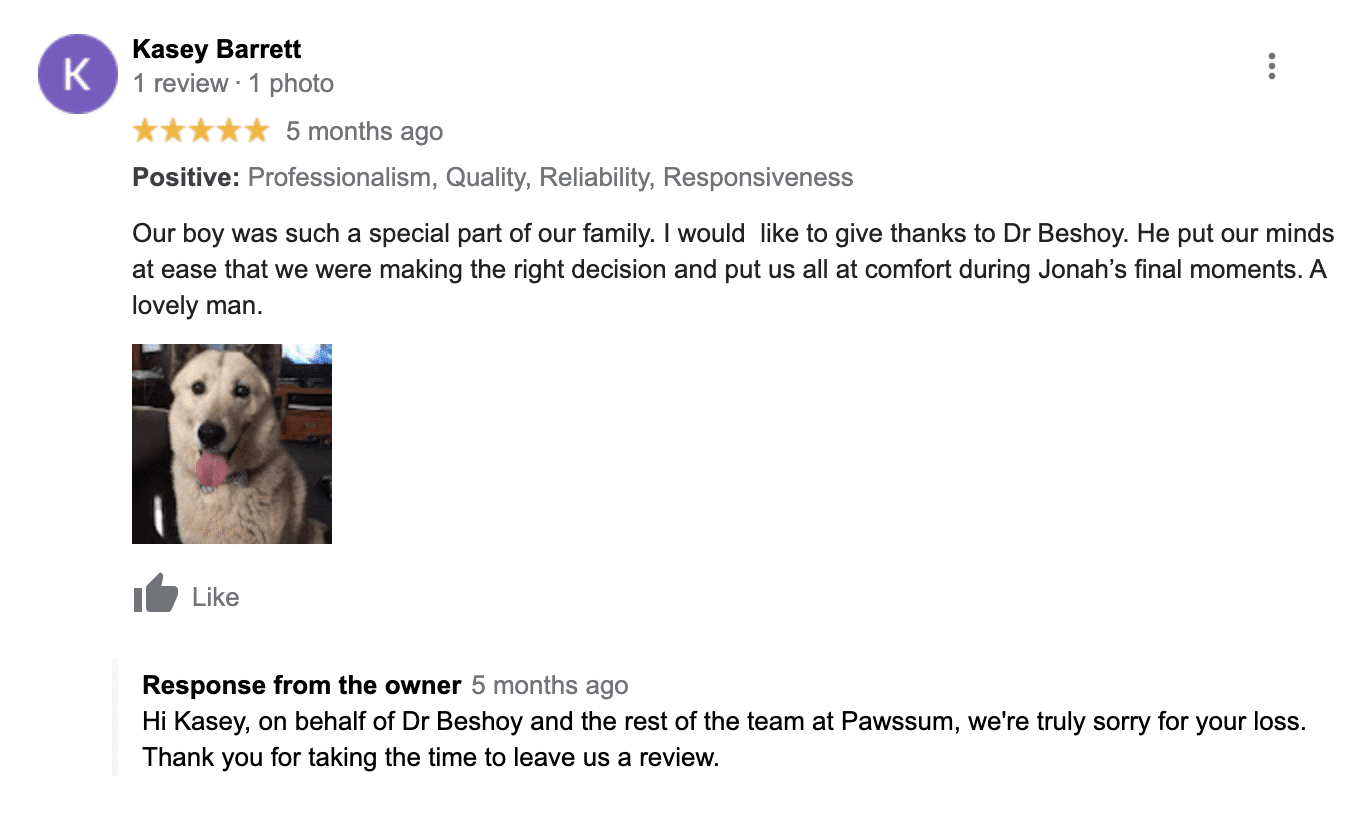The width and height of the screenshot is (1370, 828).
Task: Click the owner's reply text mentioning Pawssum
Action: pyautogui.click(x=725, y=739)
